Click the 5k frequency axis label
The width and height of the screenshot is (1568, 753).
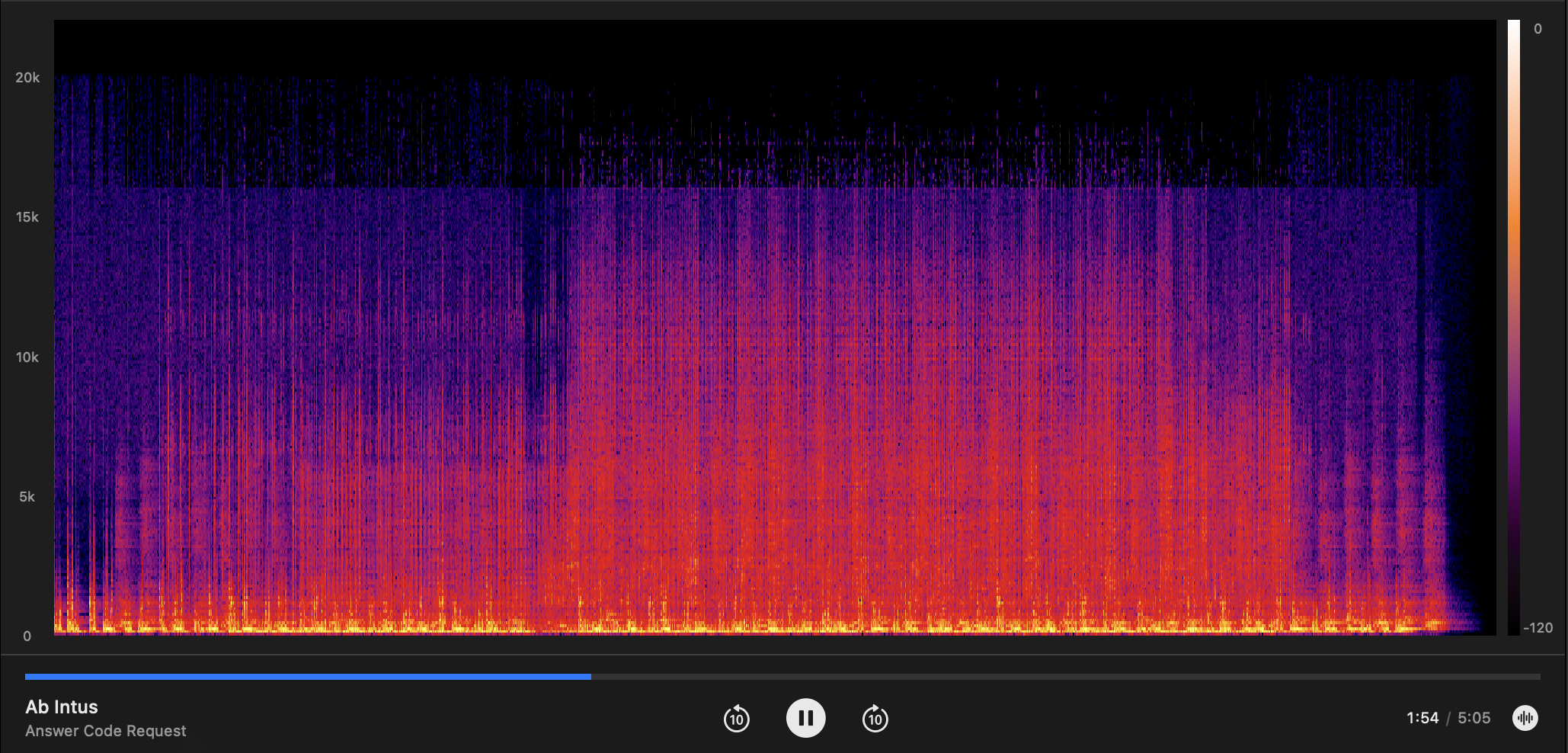tap(29, 495)
